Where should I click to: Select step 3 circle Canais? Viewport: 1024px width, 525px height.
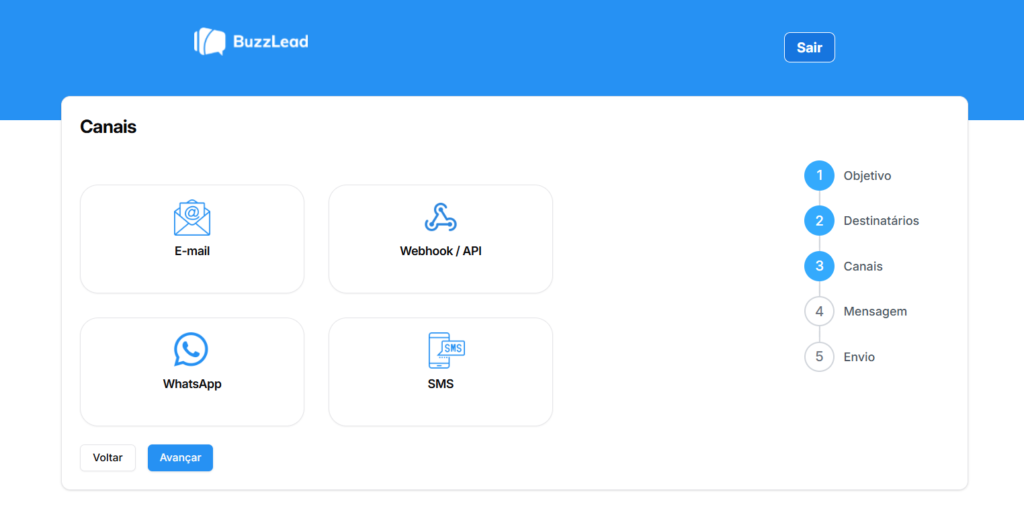point(819,266)
